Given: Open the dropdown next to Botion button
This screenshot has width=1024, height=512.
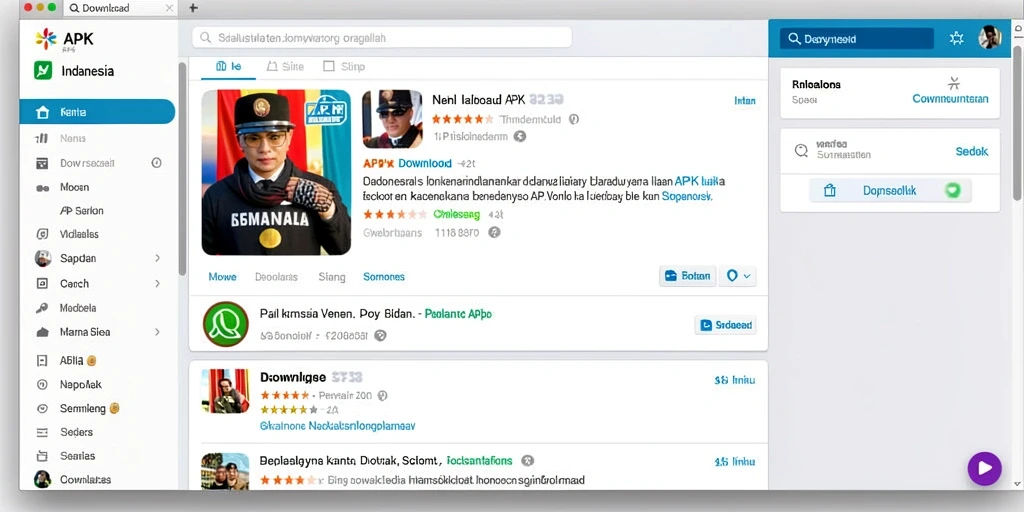Looking at the screenshot, I should point(738,276).
